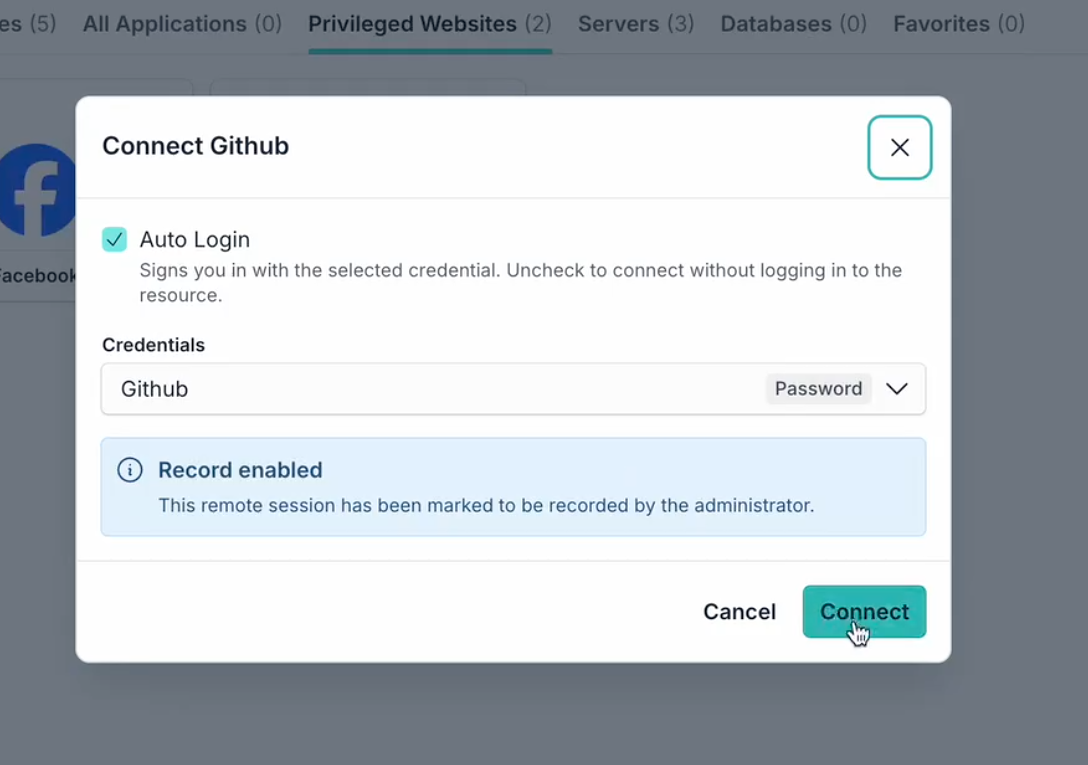Click the Auto Login label text
Viewport: 1088px width, 765px height.
coord(195,239)
